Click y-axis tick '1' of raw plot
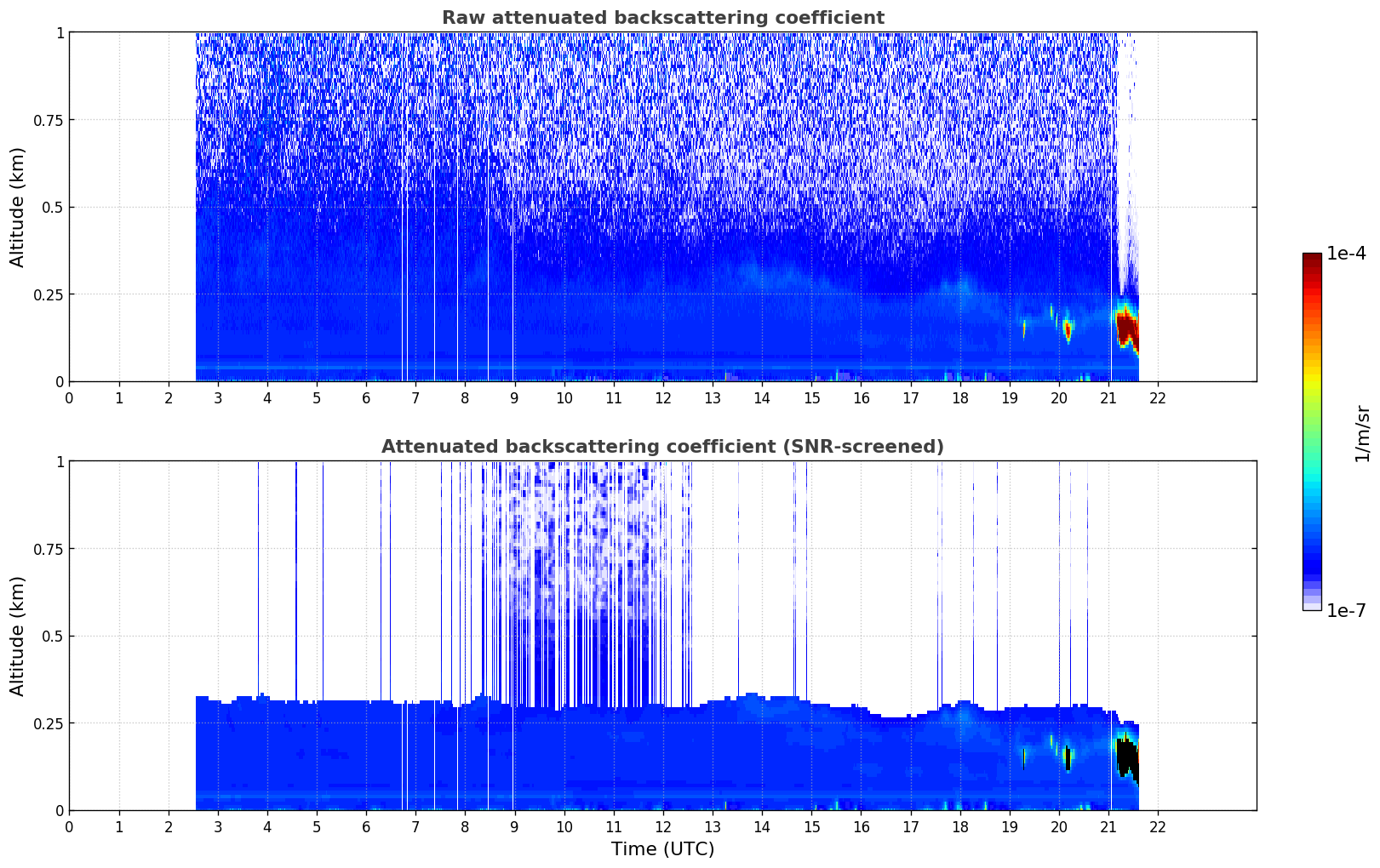 tap(60, 32)
